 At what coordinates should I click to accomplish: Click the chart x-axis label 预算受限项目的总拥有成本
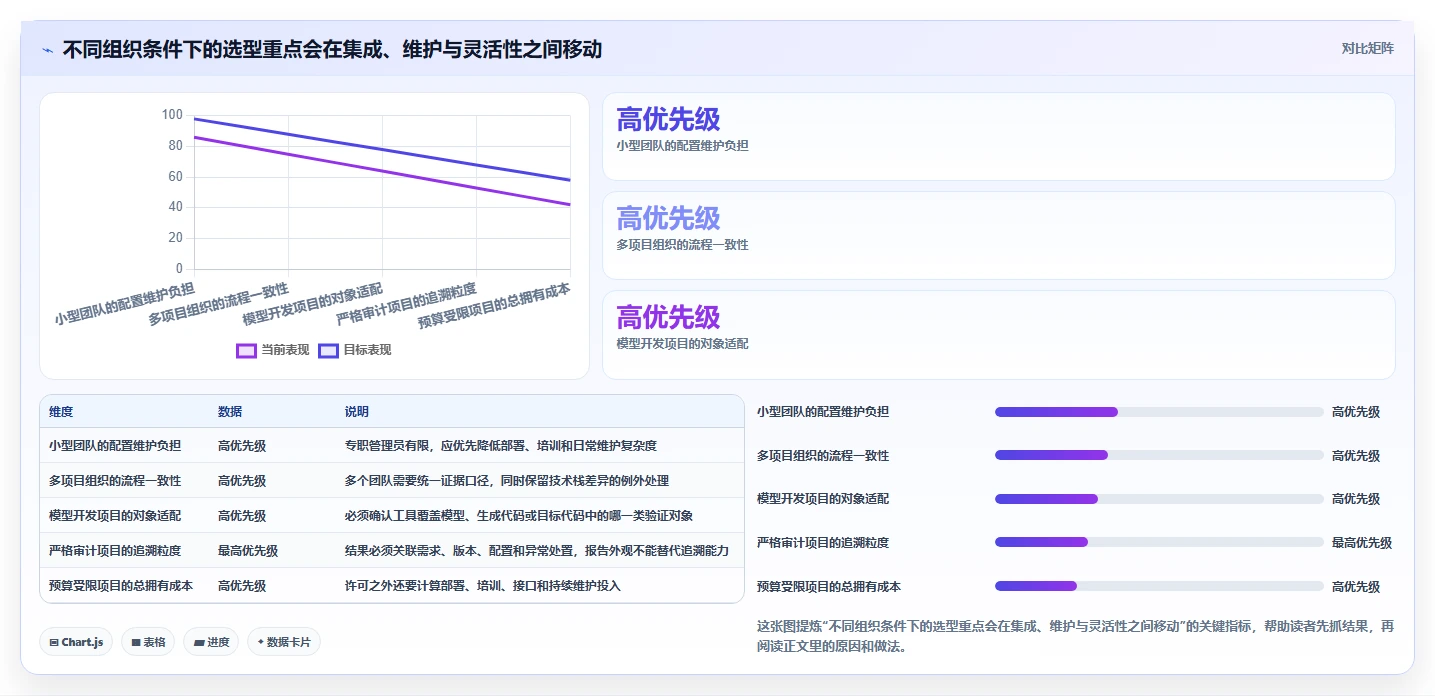click(494, 306)
